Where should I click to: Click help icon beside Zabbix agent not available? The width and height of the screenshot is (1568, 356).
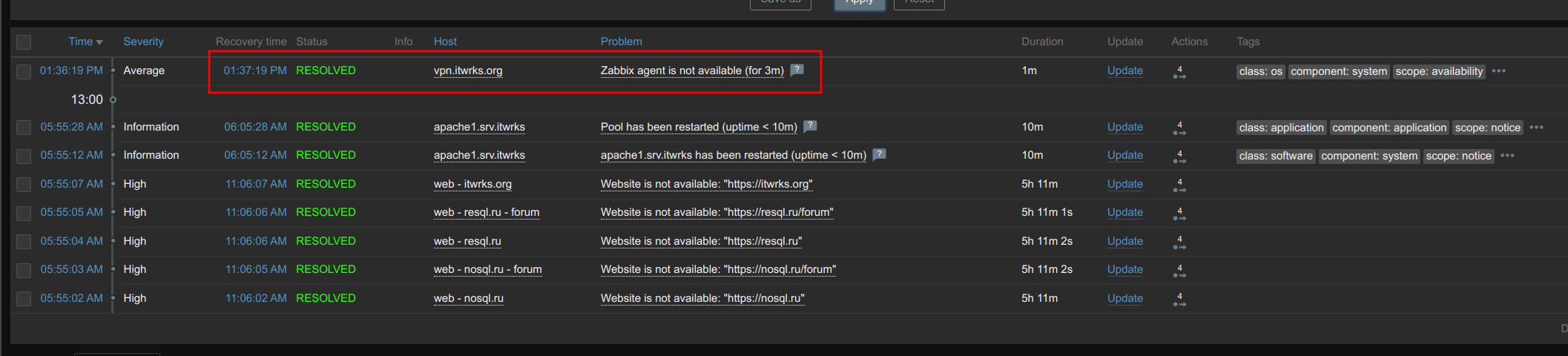click(797, 70)
